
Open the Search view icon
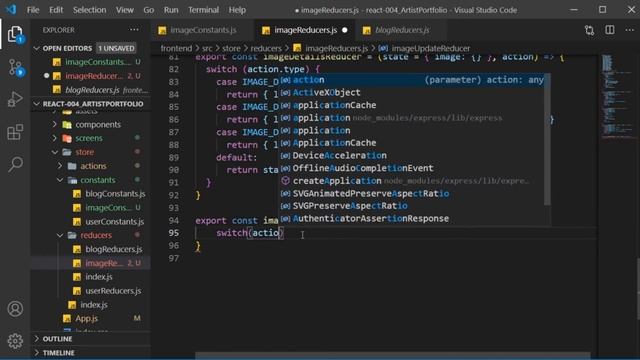pyautogui.click(x=15, y=164)
